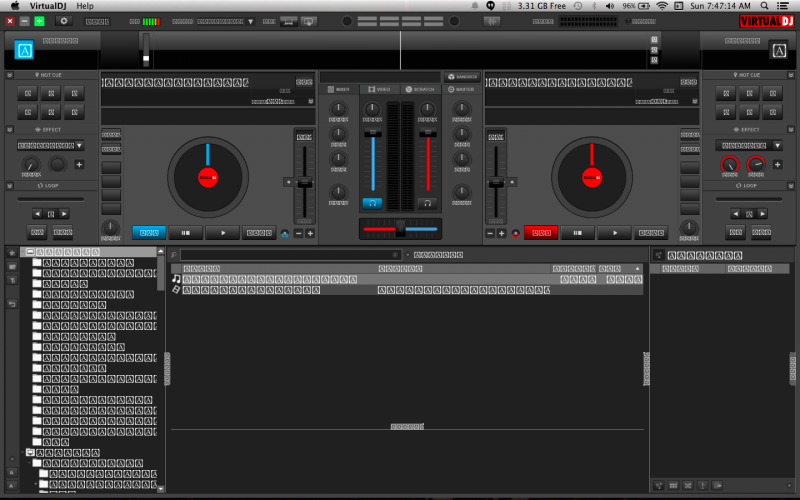Switch to the Scratch tab in mixer
This screenshot has width=800, height=500.
[x=419, y=90]
